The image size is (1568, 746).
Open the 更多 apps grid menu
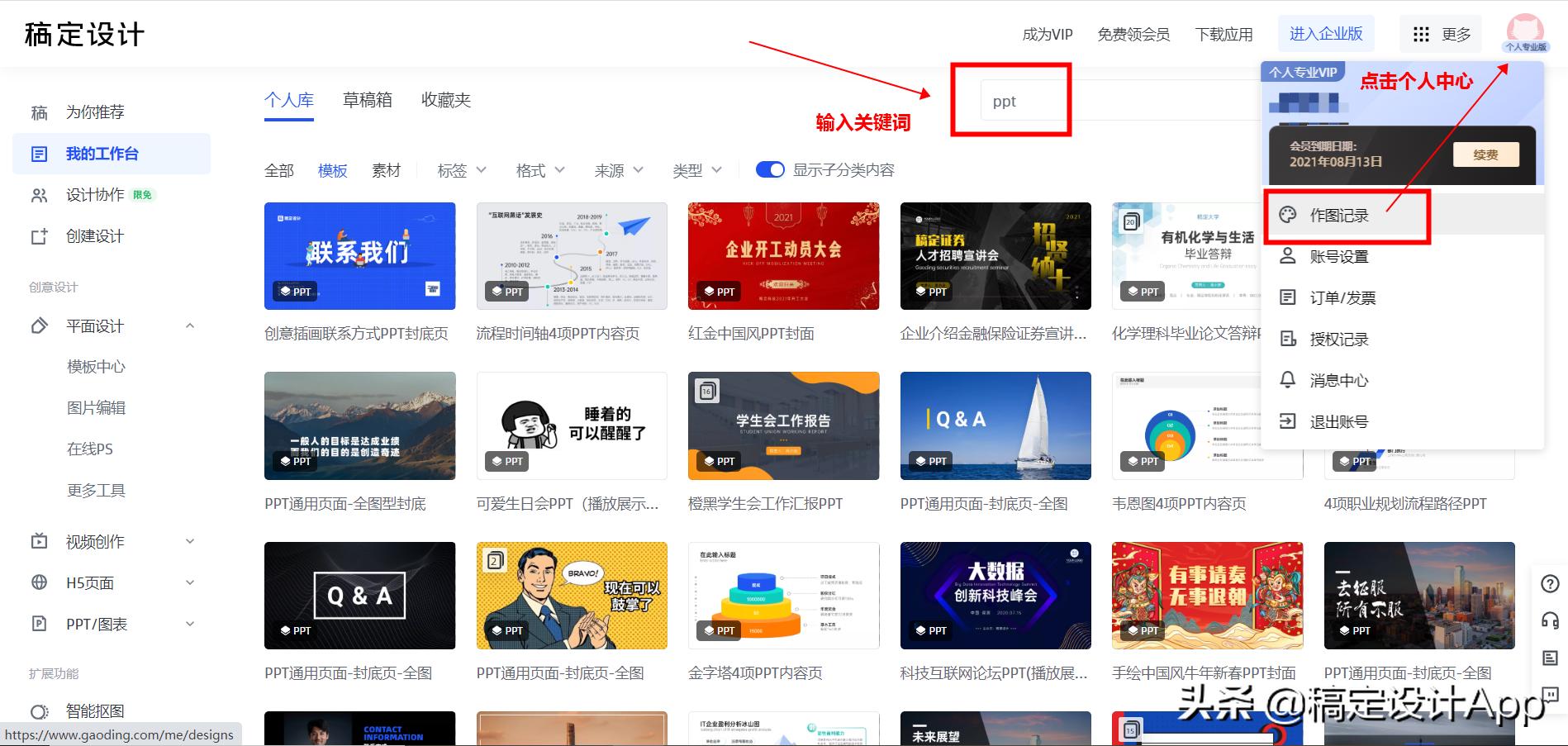click(1440, 34)
